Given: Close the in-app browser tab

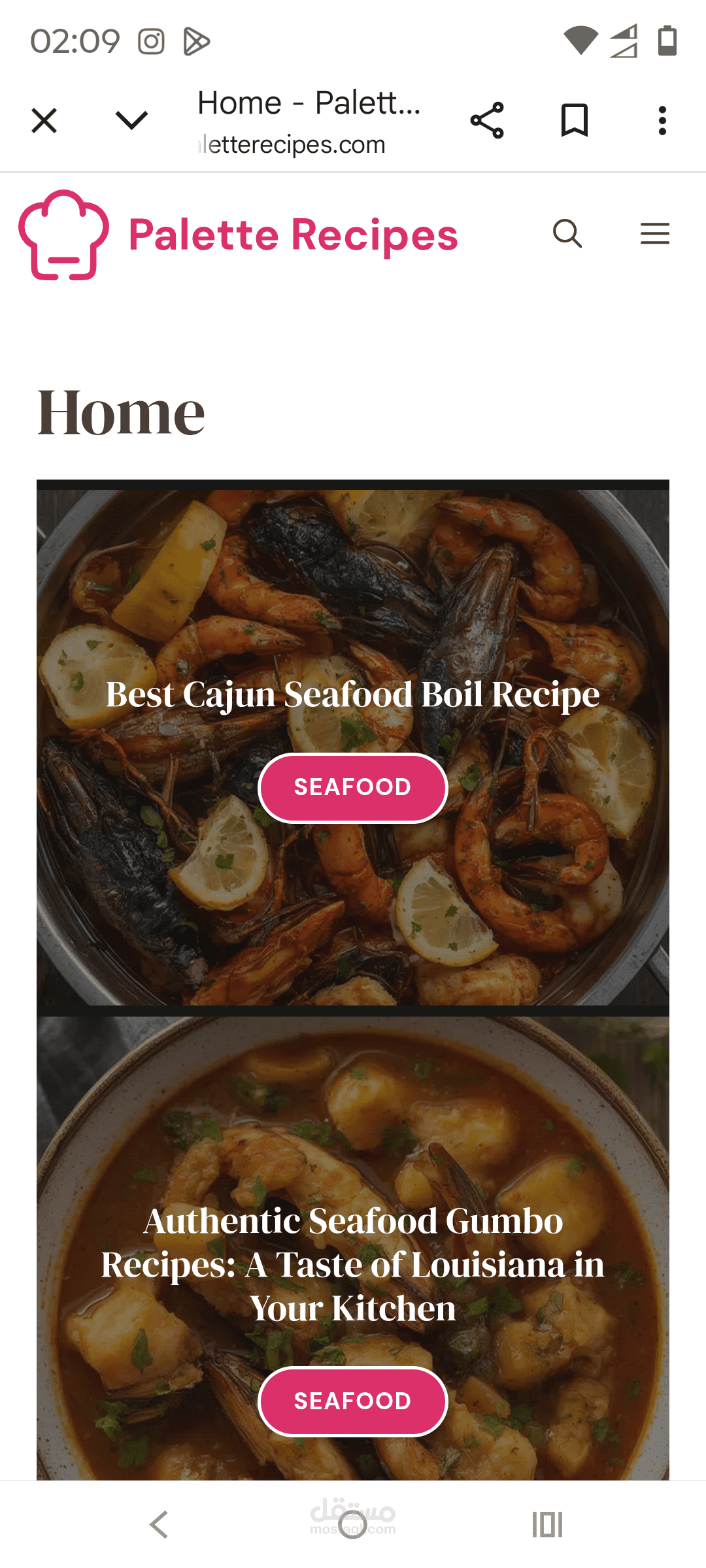Looking at the screenshot, I should (x=44, y=121).
